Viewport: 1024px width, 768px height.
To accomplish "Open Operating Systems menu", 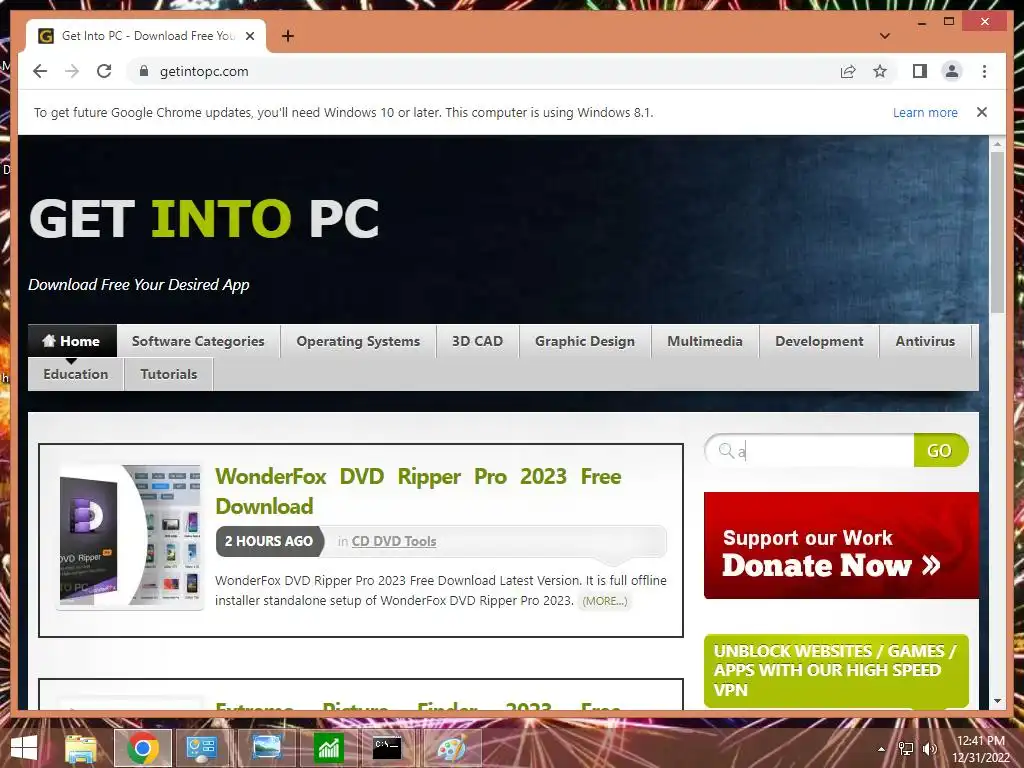I will (358, 341).
